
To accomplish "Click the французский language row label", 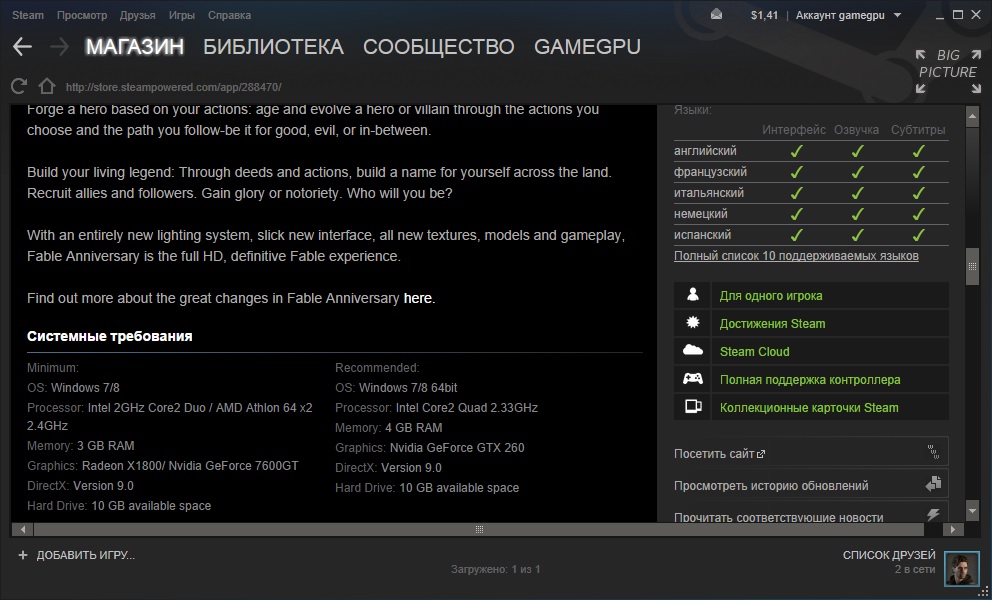I will pyautogui.click(x=710, y=172).
